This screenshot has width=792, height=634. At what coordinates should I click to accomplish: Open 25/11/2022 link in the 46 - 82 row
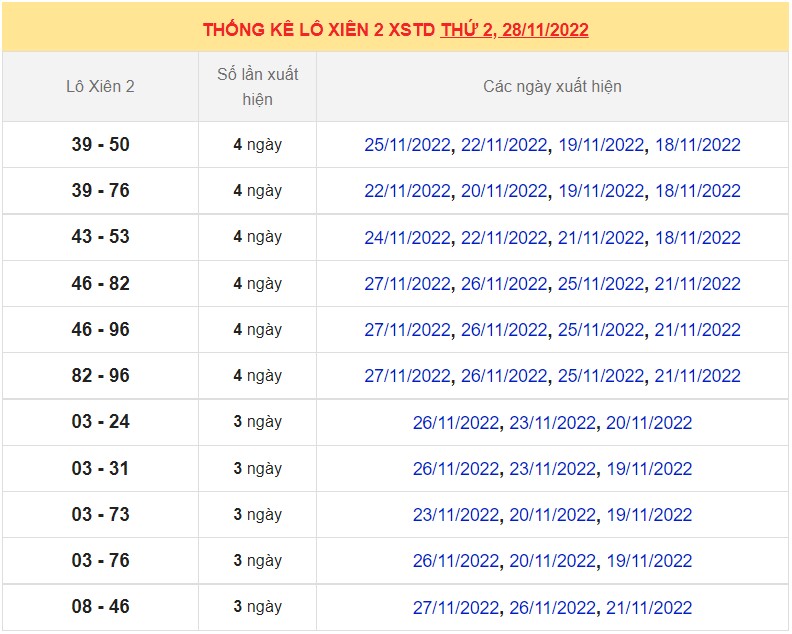click(x=601, y=284)
